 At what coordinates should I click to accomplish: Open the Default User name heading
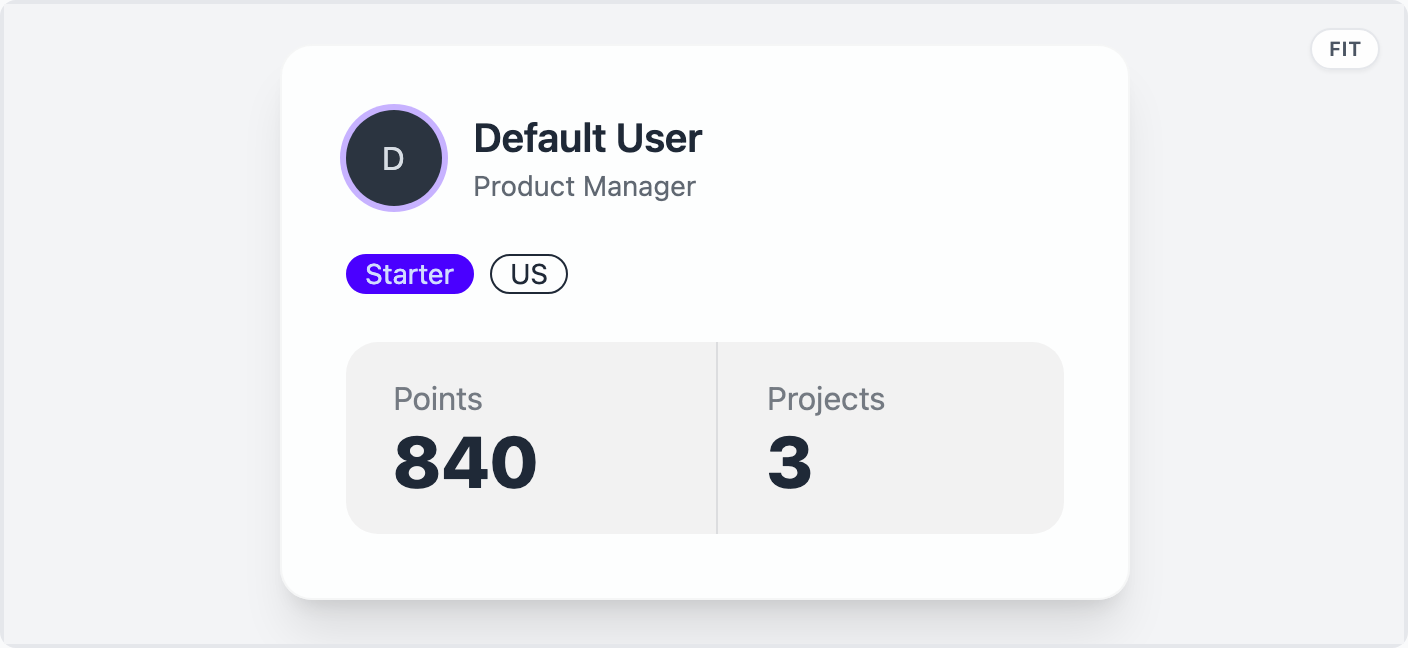point(588,138)
